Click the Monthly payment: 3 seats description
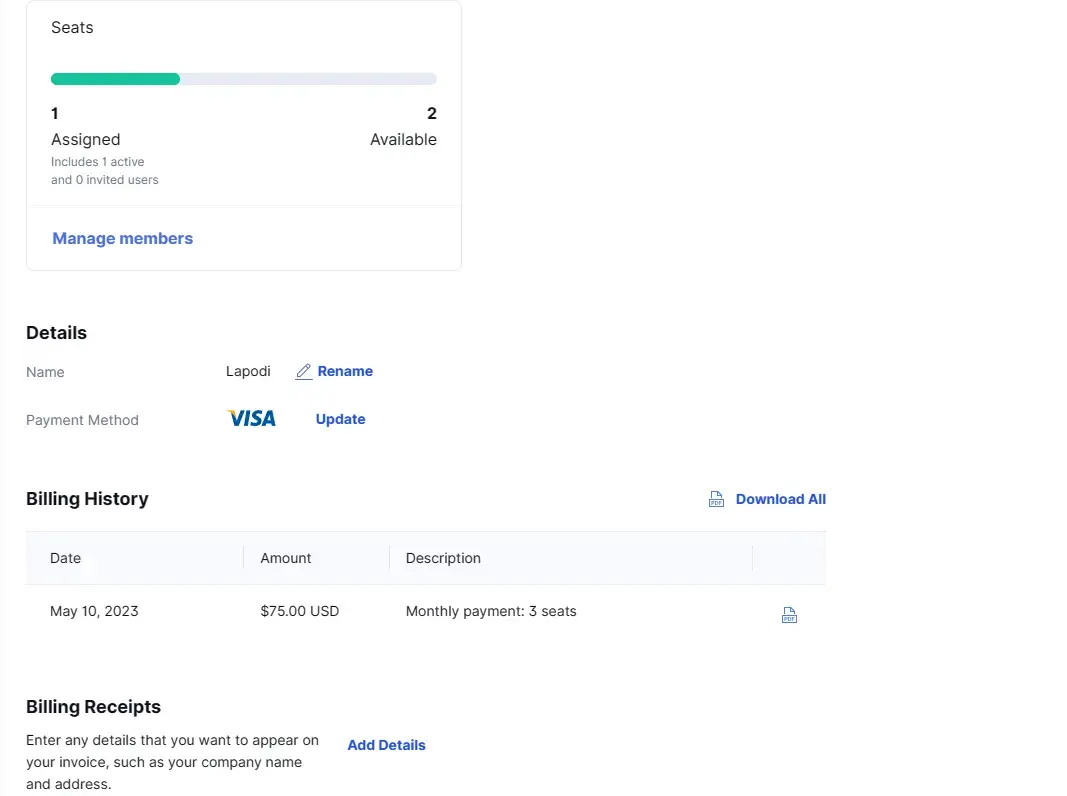Viewport: 1067px width, 796px height. tap(491, 611)
